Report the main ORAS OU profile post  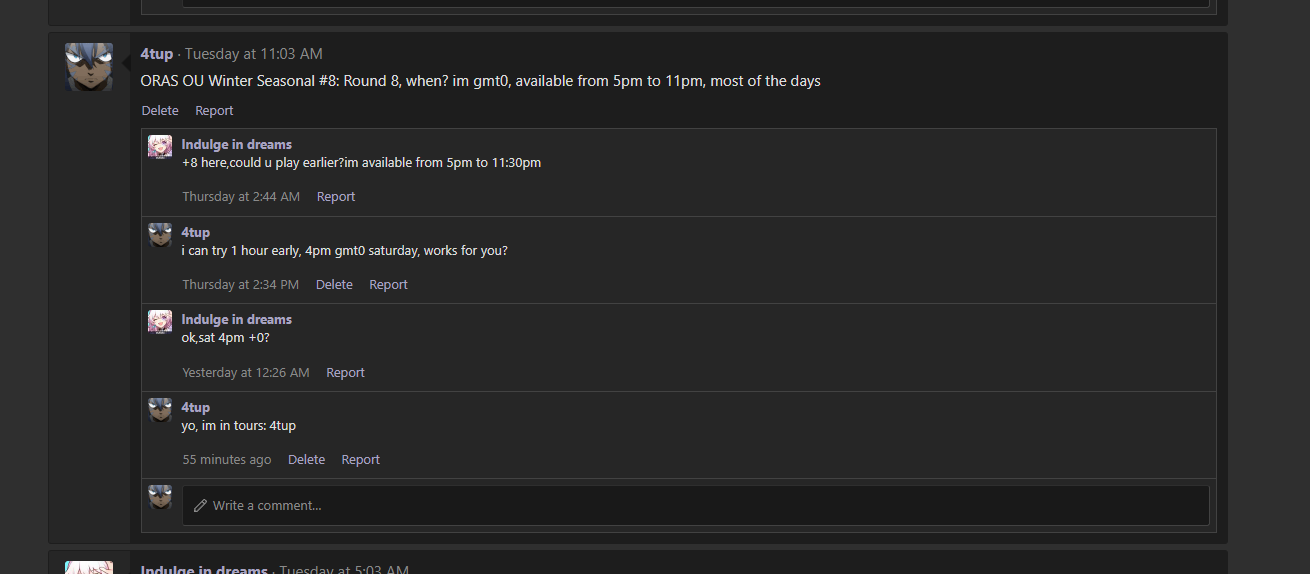pos(214,111)
